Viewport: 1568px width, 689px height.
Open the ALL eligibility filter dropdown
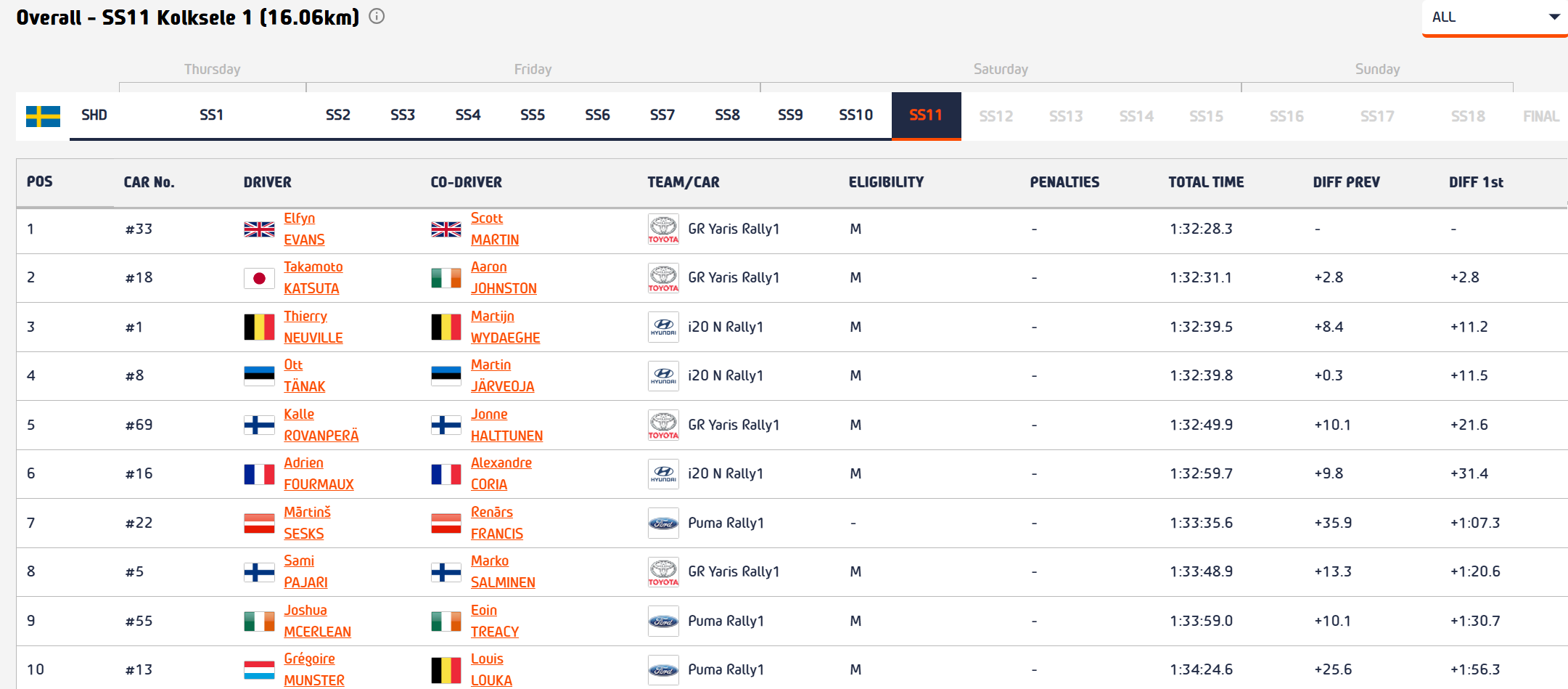tap(1495, 17)
